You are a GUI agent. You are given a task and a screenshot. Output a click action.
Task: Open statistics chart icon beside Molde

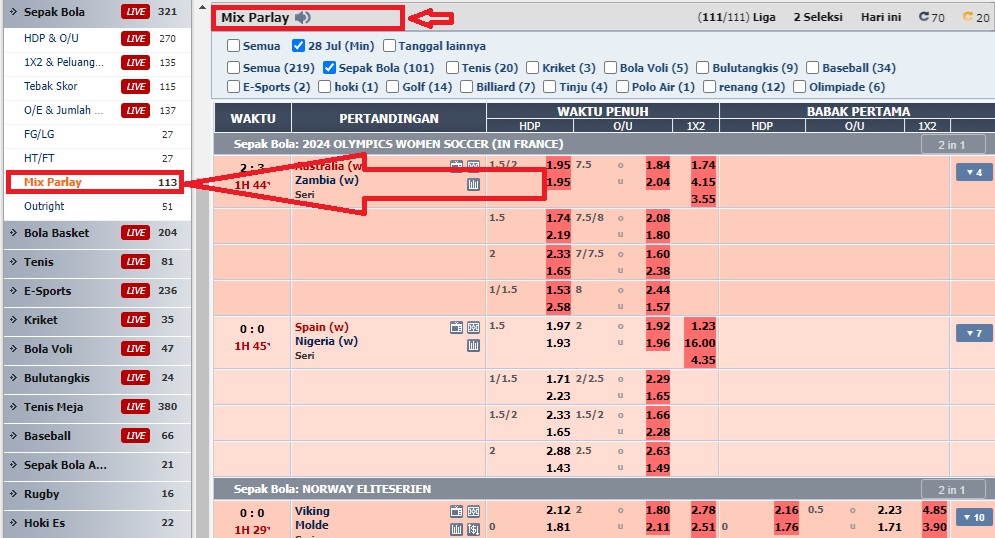456,529
